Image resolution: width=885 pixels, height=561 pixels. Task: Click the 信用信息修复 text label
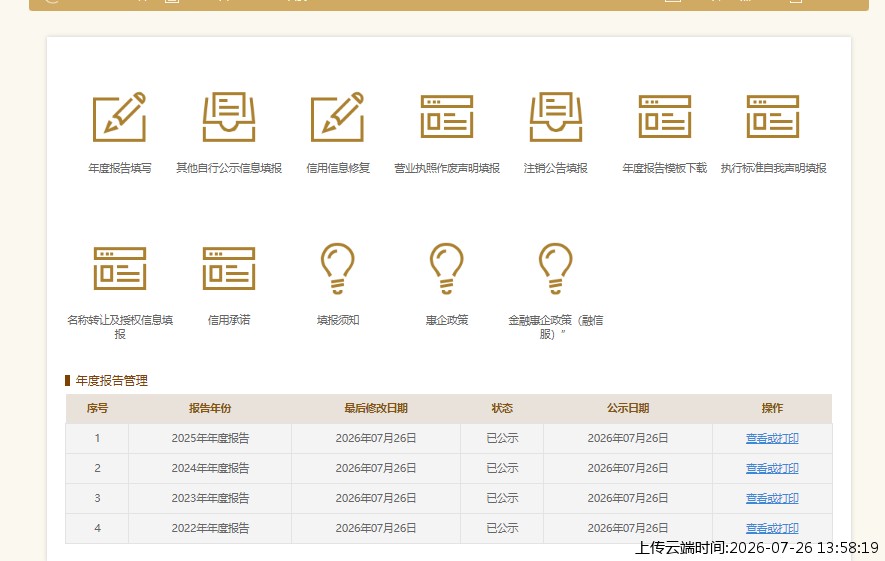tap(338, 168)
